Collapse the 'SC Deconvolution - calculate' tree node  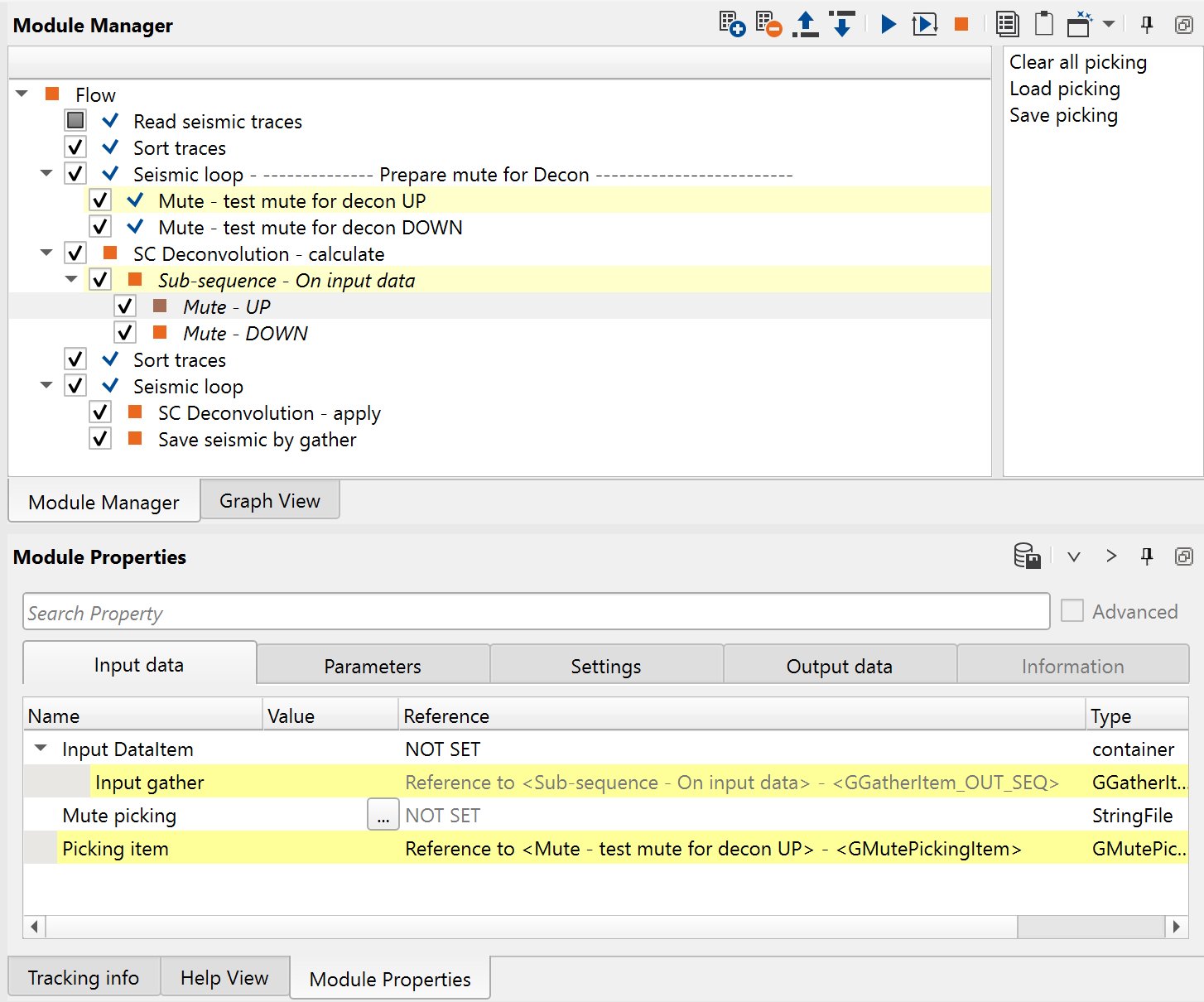(46, 253)
